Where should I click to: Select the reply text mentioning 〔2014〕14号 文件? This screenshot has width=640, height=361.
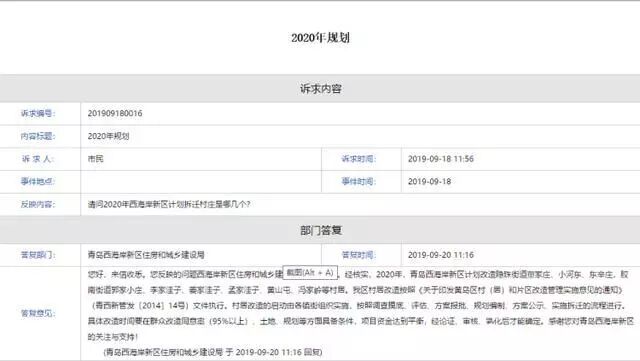click(357, 305)
